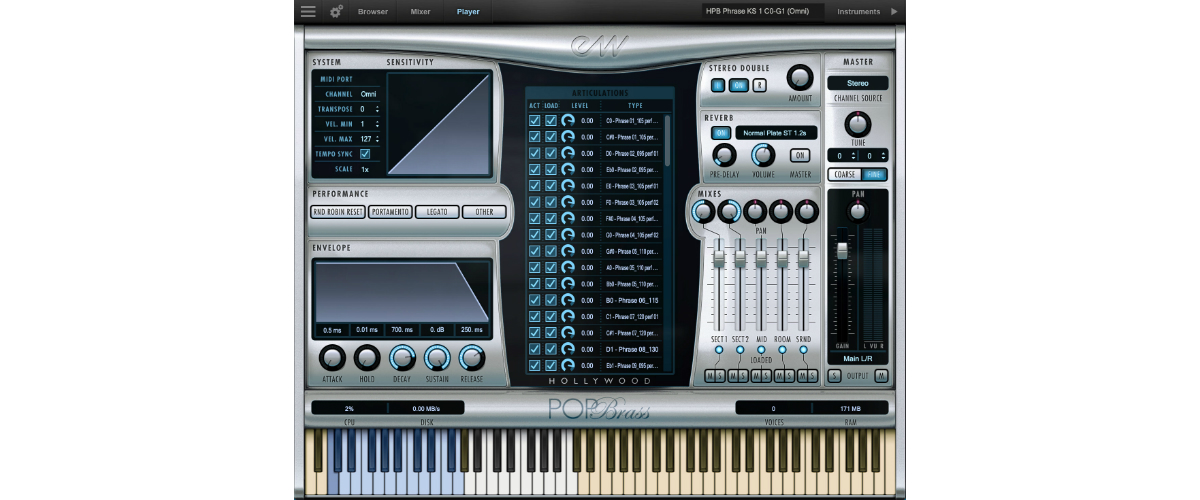Click the Main L/R output field

point(857,358)
